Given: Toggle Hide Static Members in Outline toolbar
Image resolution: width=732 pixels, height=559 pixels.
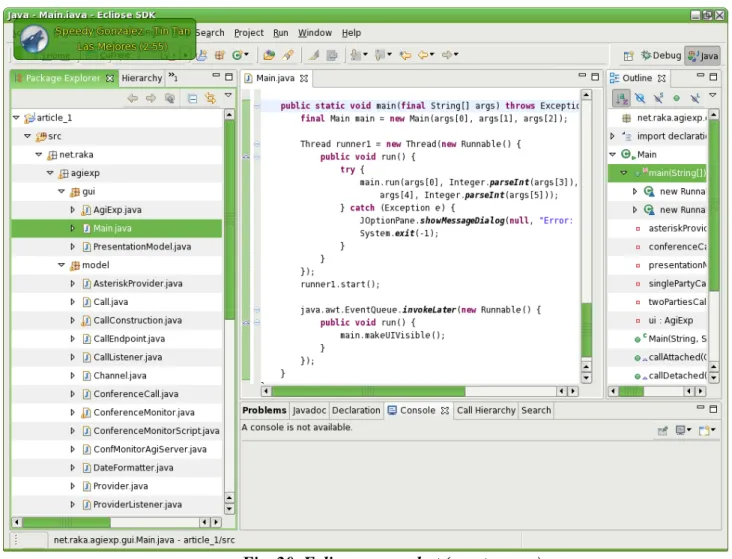Looking at the screenshot, I should tap(658, 98).
